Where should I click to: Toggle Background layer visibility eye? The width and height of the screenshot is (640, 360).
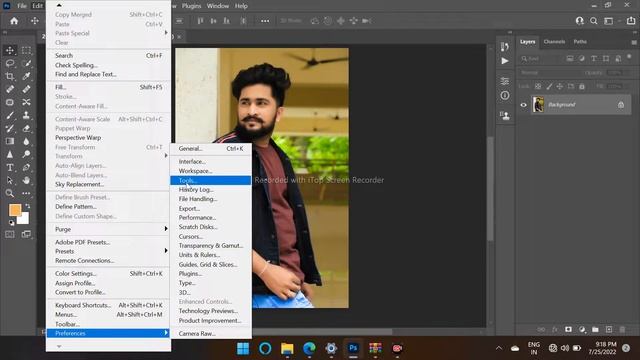coord(524,105)
